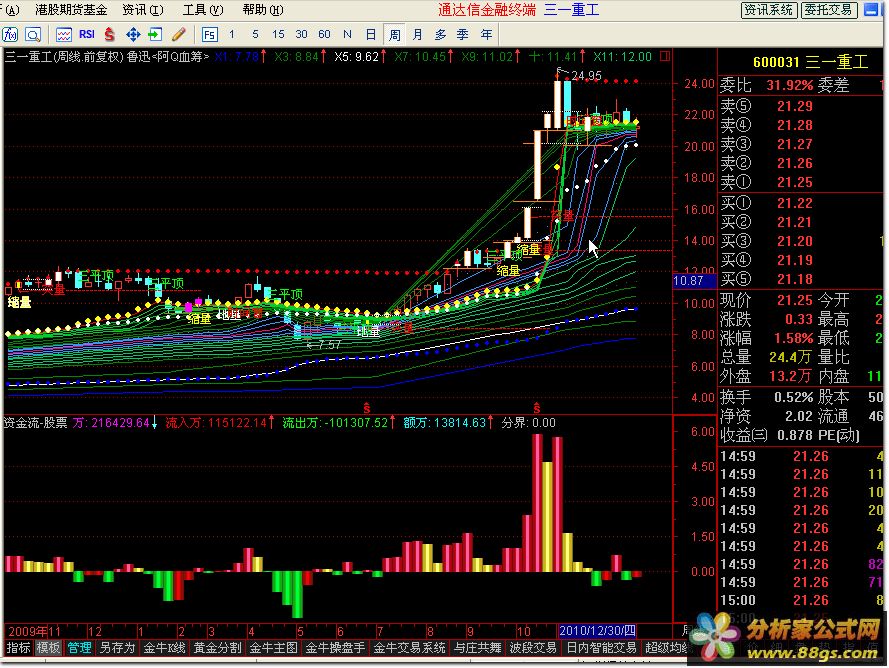Toggle weekly (周) chart period
Image resolution: width=889 pixels, height=668 pixels.
tap(395, 35)
